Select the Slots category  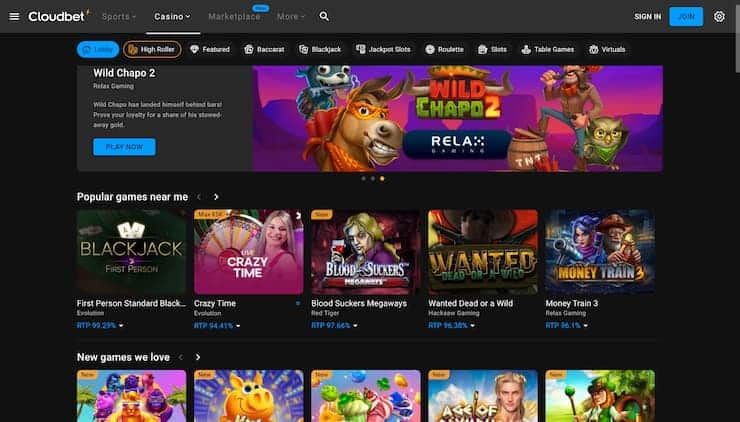click(492, 49)
